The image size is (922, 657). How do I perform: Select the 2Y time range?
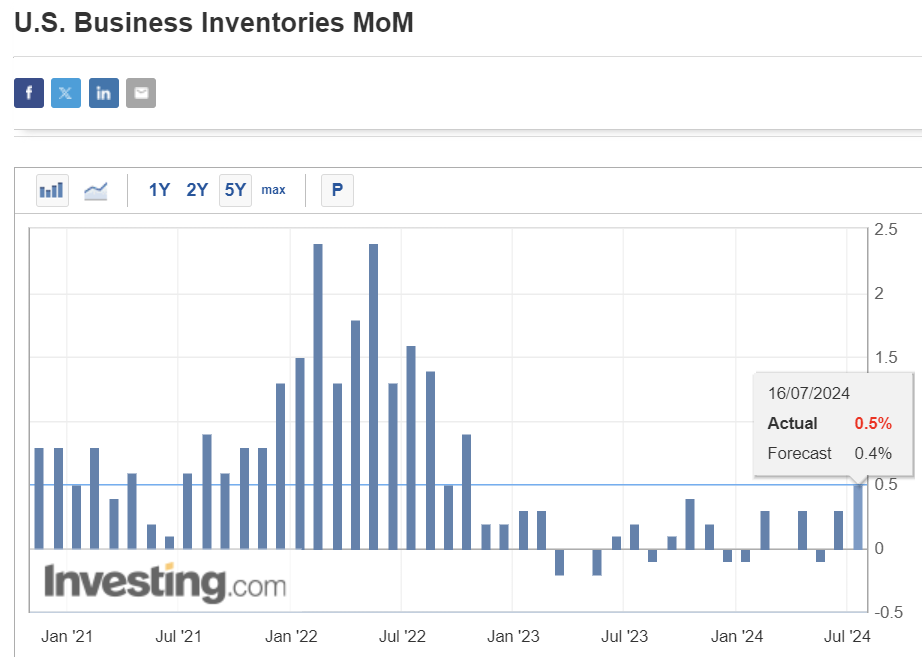[197, 189]
